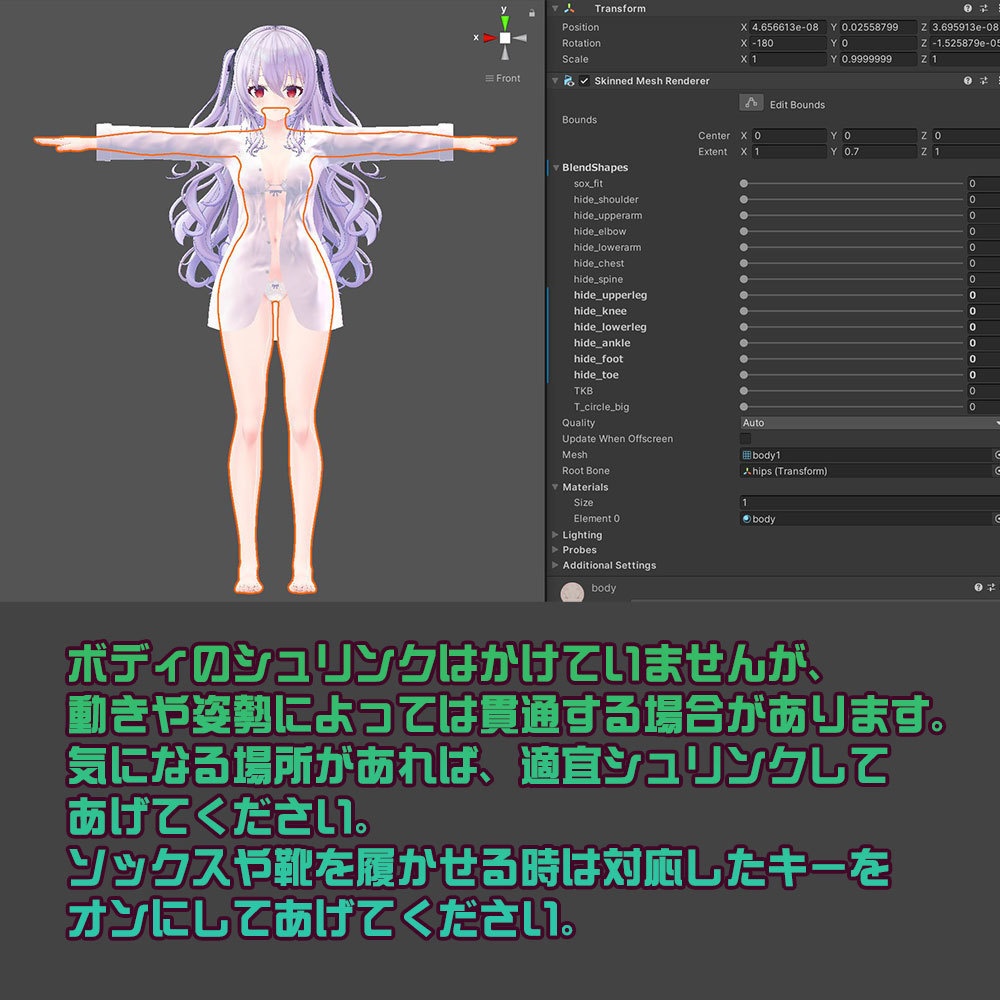
Task: Click the grey bottom cone of scene gizmo
Action: pos(505,54)
